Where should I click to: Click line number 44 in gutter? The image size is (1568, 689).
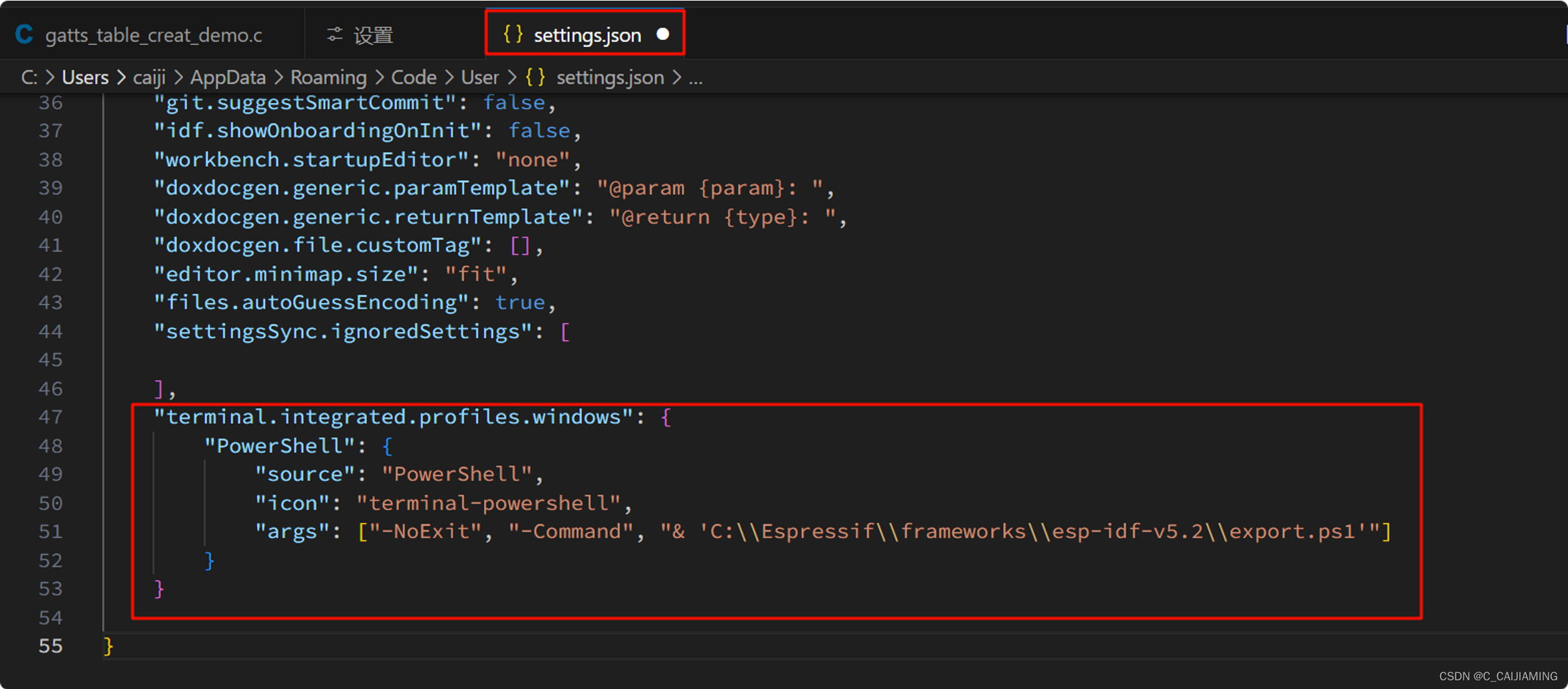[51, 331]
